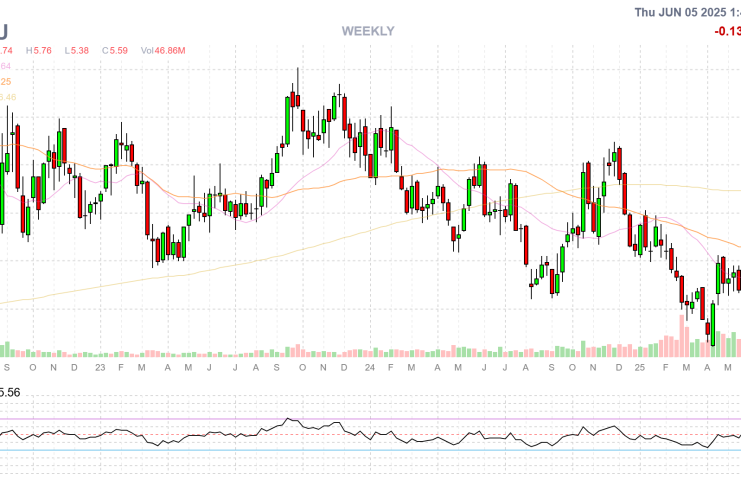Click the yellow moving average value label
The width and height of the screenshot is (741, 486).
coord(6,96)
